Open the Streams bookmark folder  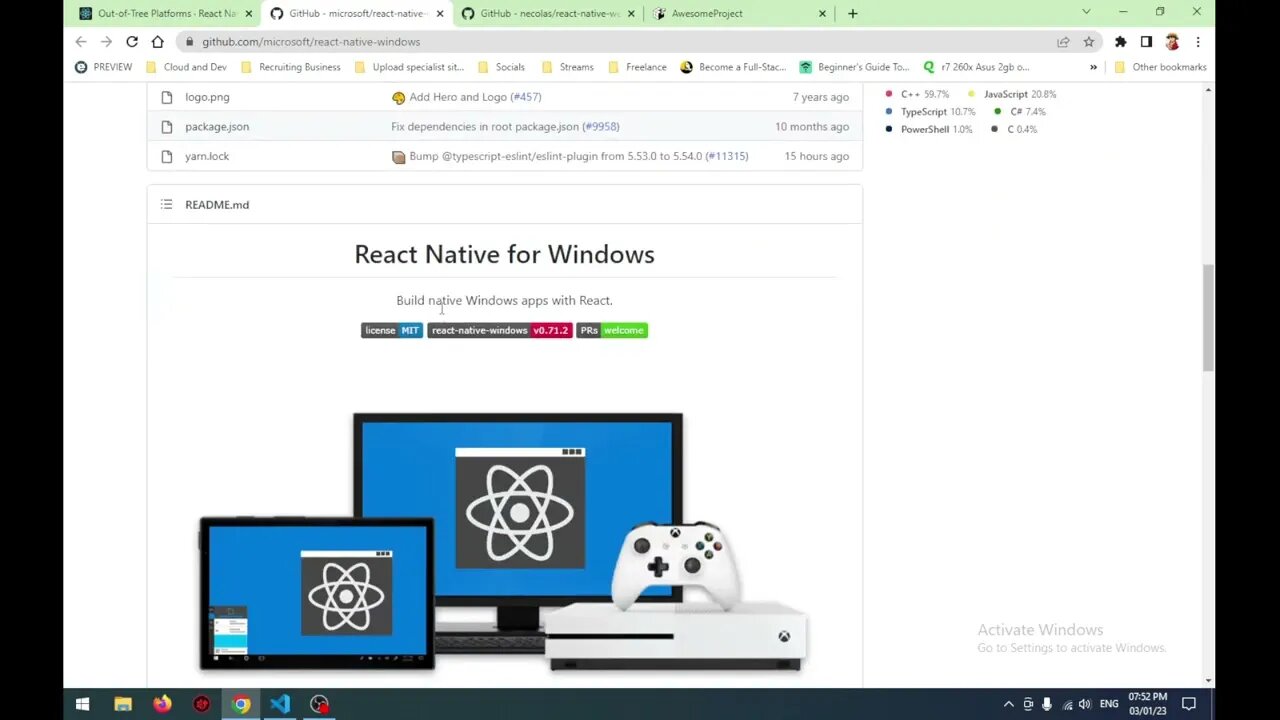coord(568,67)
